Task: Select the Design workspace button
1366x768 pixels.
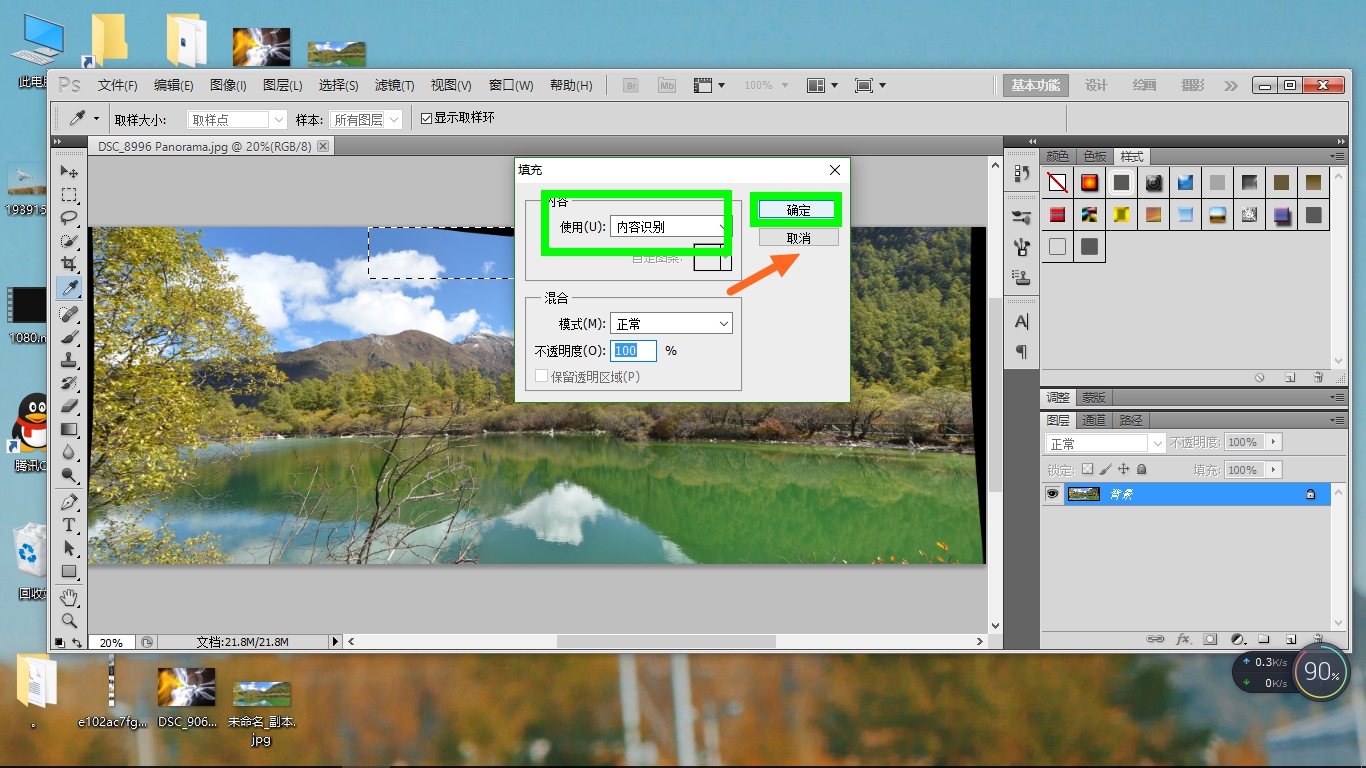Action: pos(1096,85)
